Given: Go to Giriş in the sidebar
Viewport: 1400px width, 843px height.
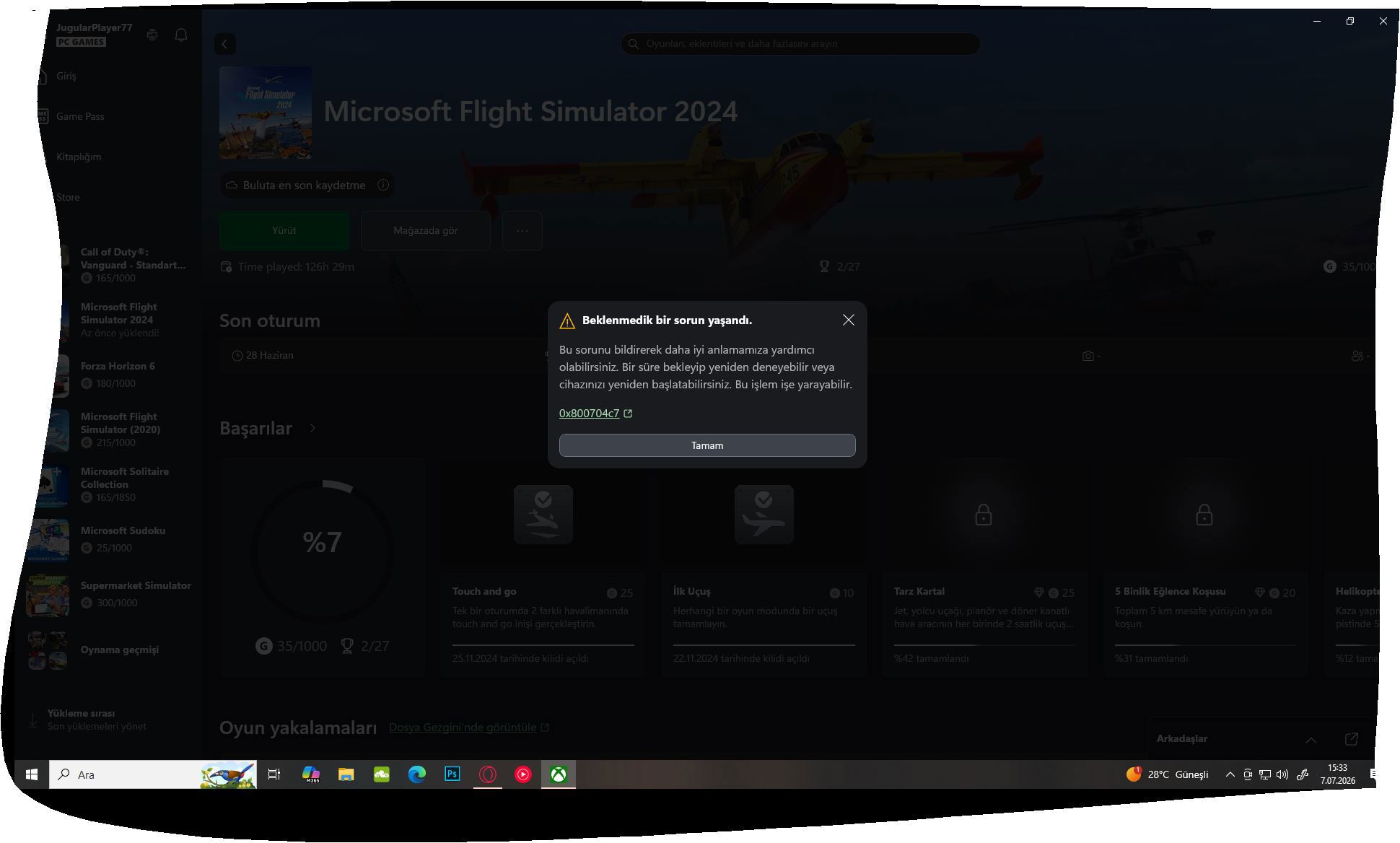Looking at the screenshot, I should [66, 76].
